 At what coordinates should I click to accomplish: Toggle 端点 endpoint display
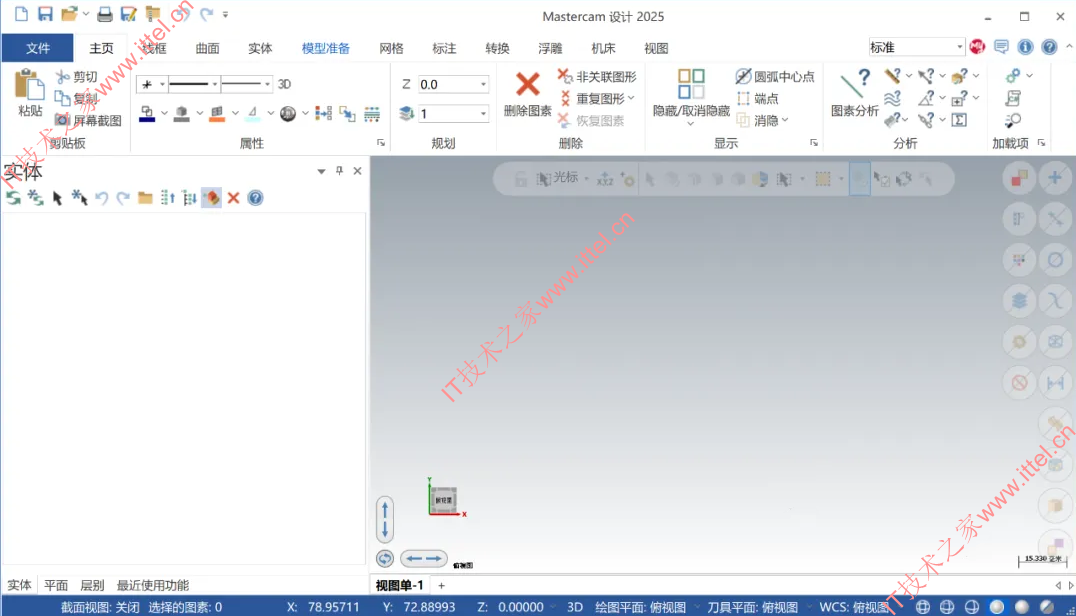pyautogui.click(x=758, y=98)
